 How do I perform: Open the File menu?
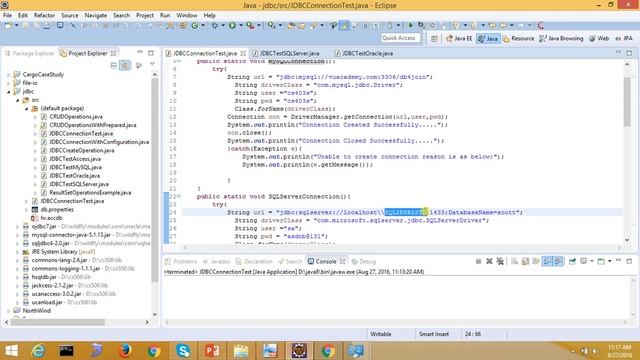point(7,15)
